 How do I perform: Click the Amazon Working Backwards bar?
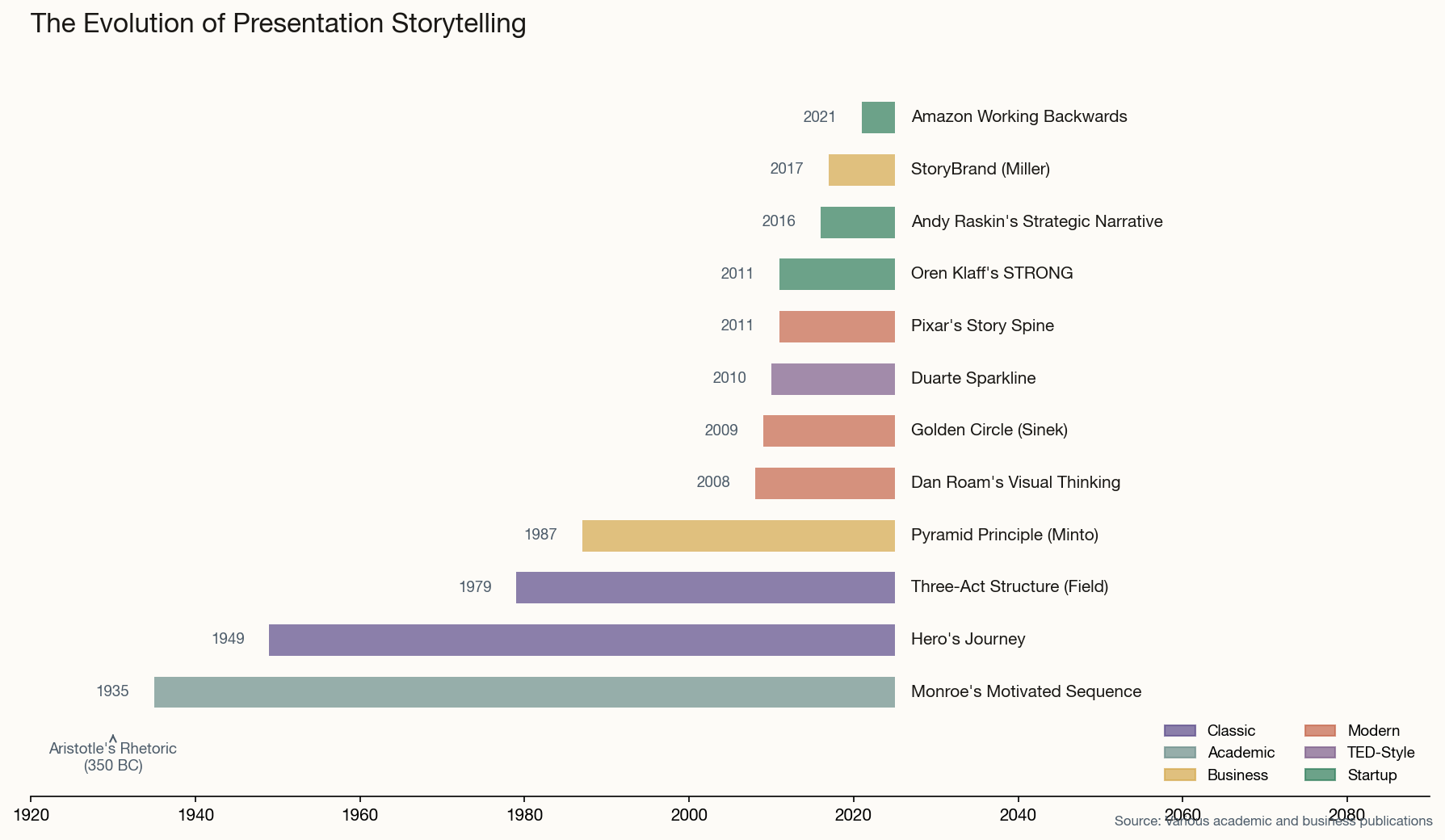[877, 116]
